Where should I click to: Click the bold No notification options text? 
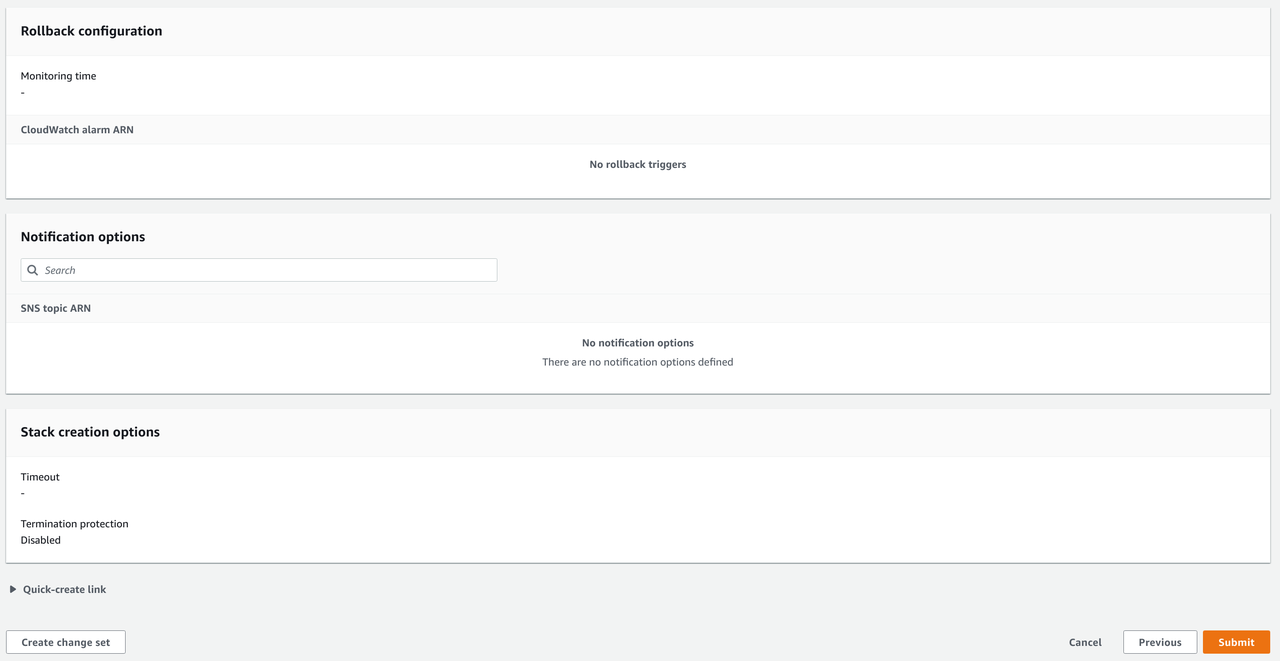[638, 343]
